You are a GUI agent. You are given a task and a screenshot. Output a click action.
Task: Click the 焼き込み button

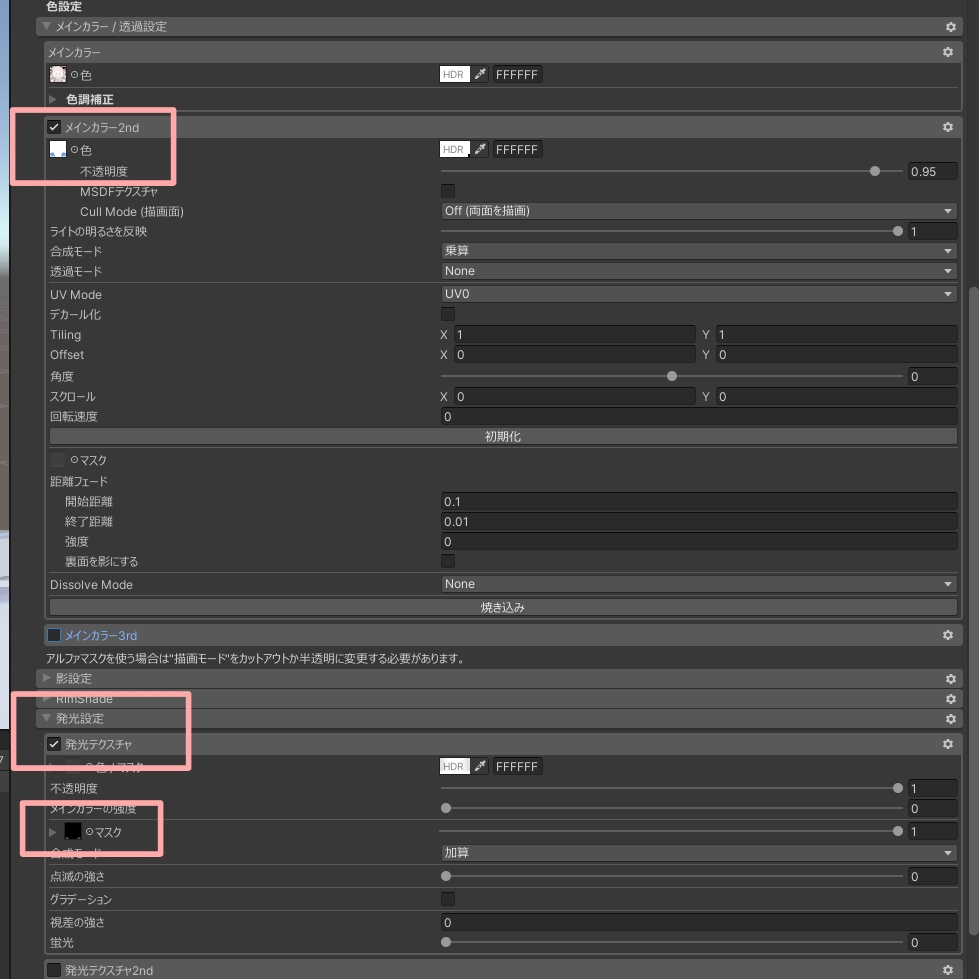[503, 607]
